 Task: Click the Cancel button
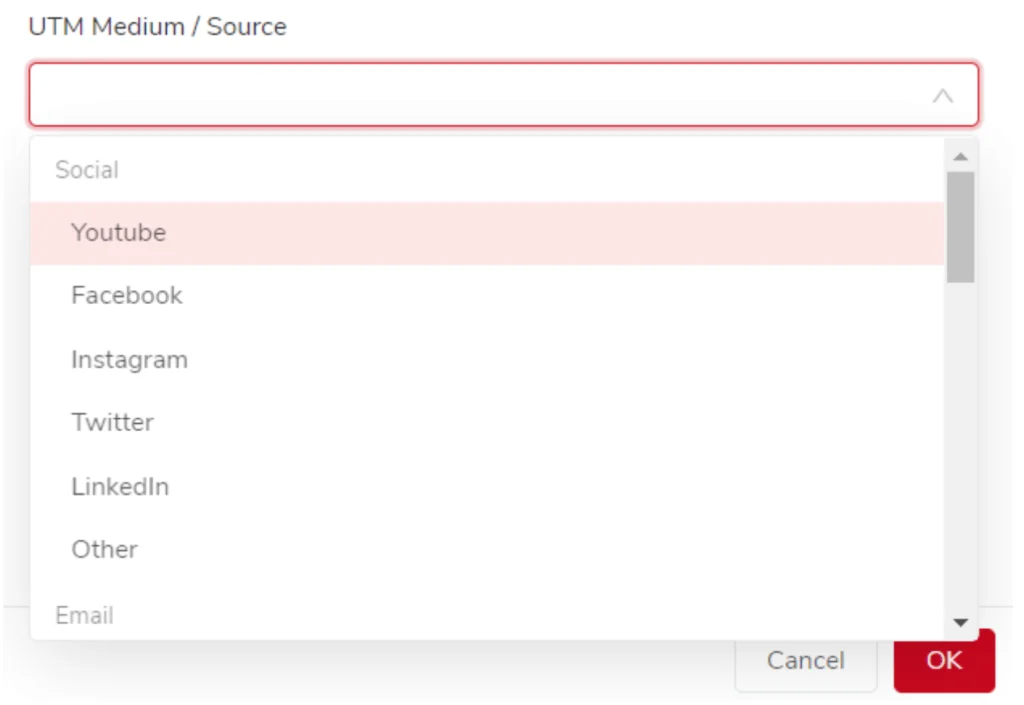pos(805,660)
